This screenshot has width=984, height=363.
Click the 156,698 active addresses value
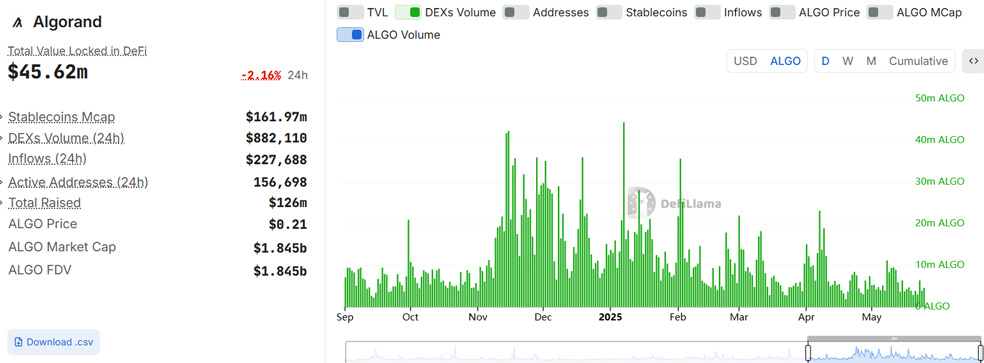[280, 183]
